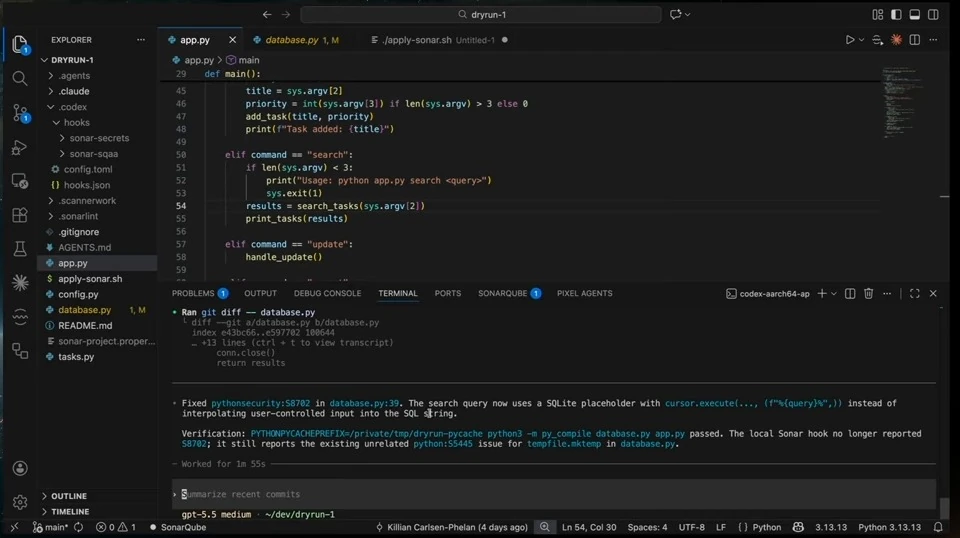Open the new terminal launch profile dropdown
The image size is (960, 538).
point(834,294)
